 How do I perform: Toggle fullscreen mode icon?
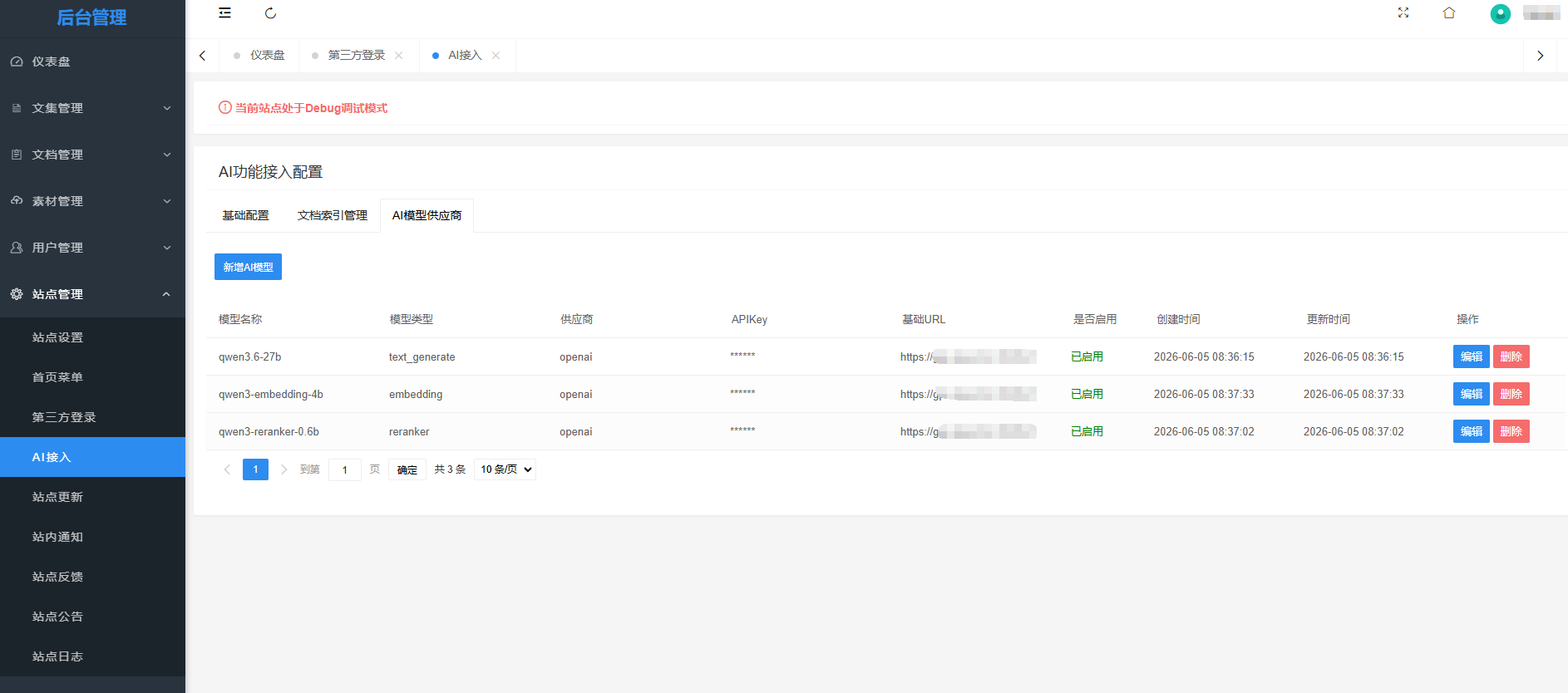click(1403, 12)
